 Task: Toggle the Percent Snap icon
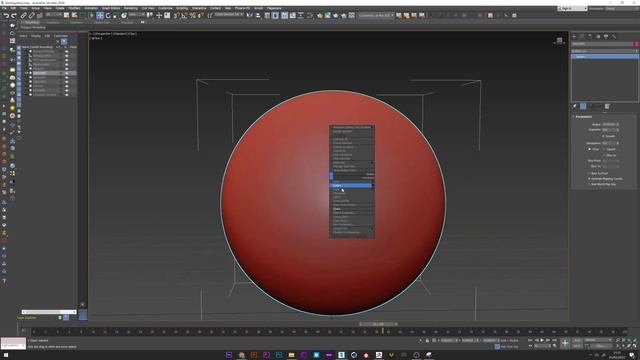(193, 16)
